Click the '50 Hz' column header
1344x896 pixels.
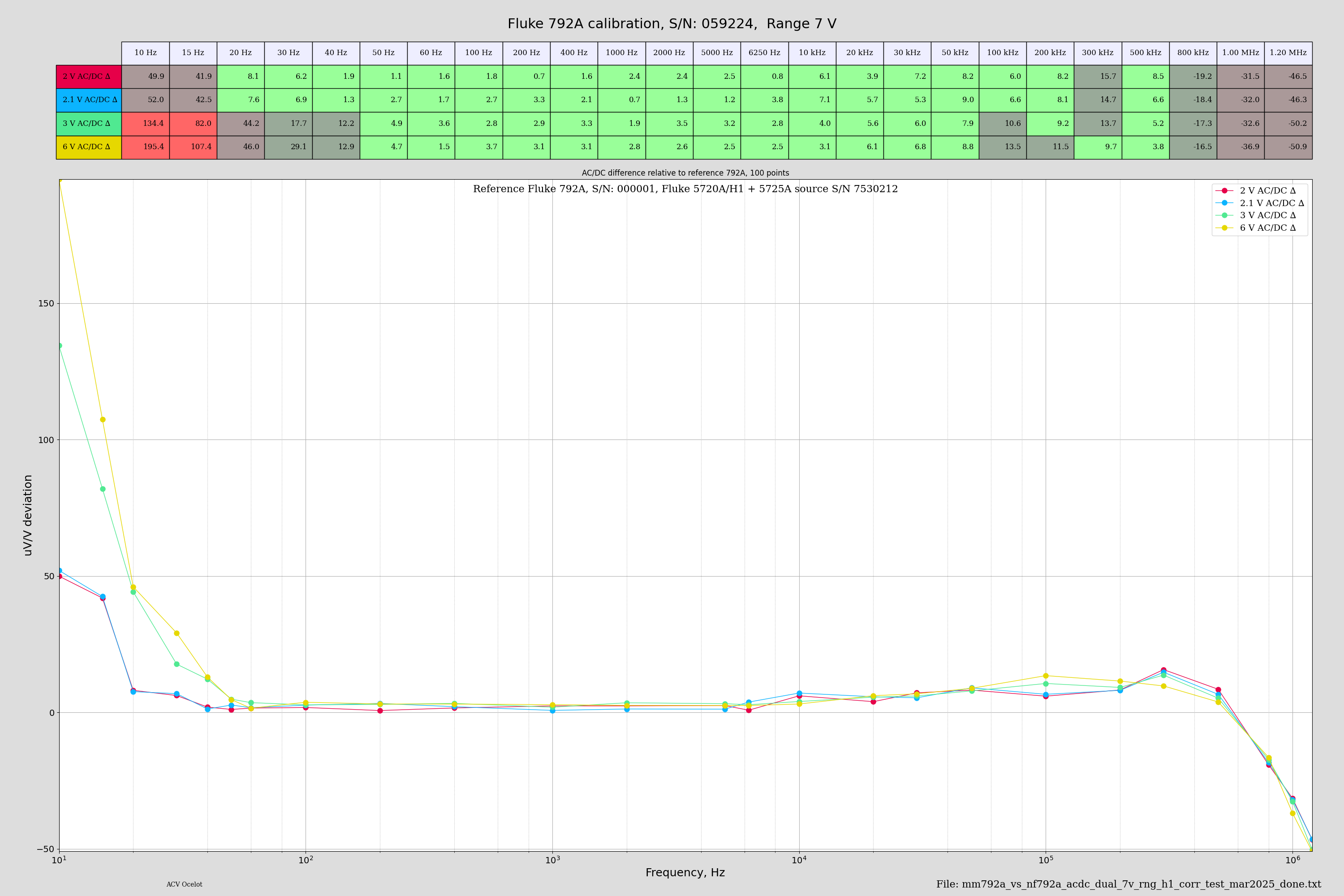point(383,53)
